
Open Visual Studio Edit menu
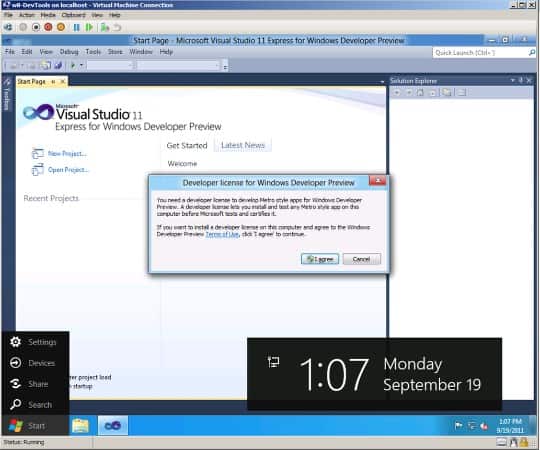[x=27, y=52]
